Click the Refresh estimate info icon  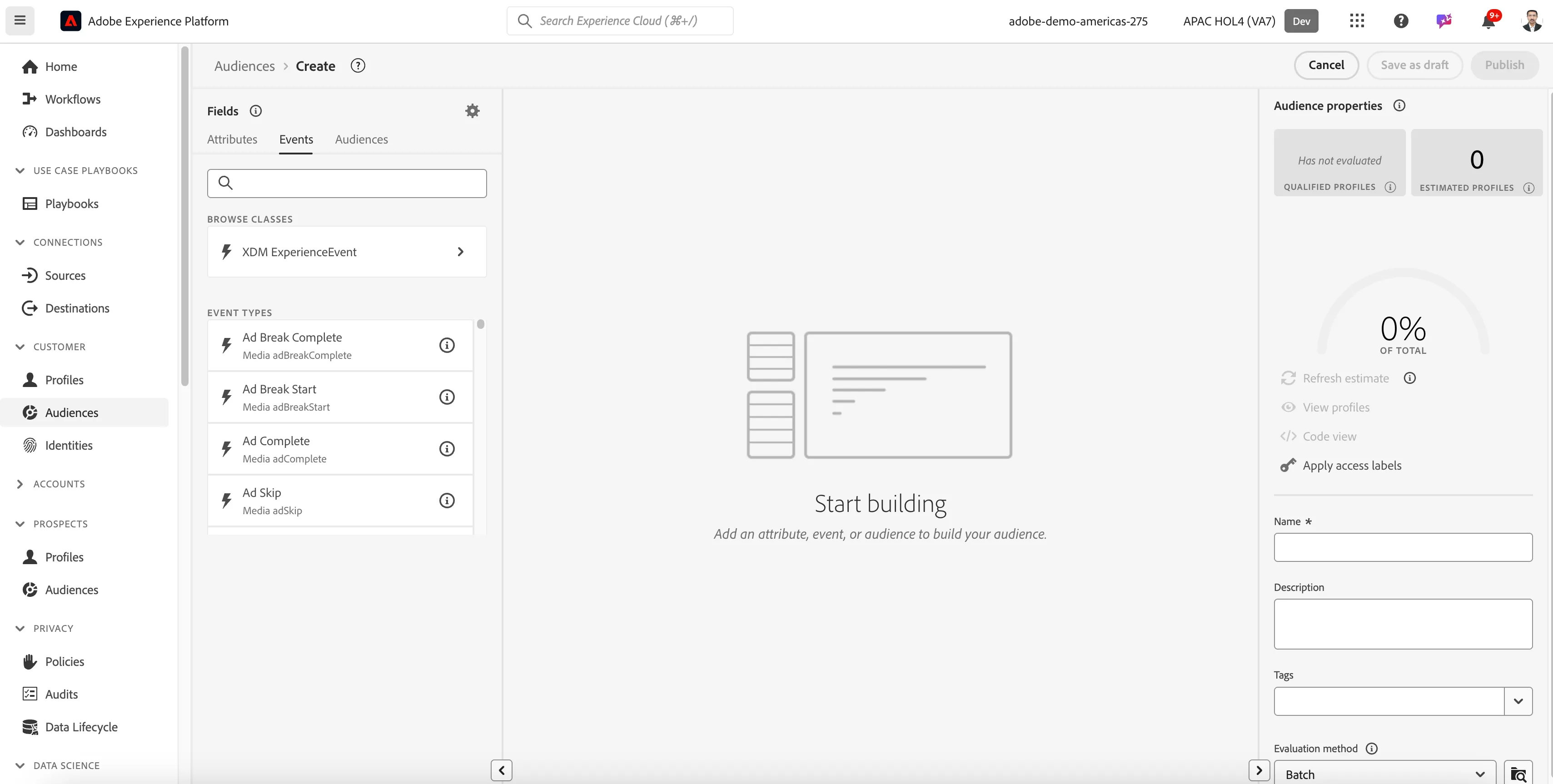pyautogui.click(x=1409, y=378)
